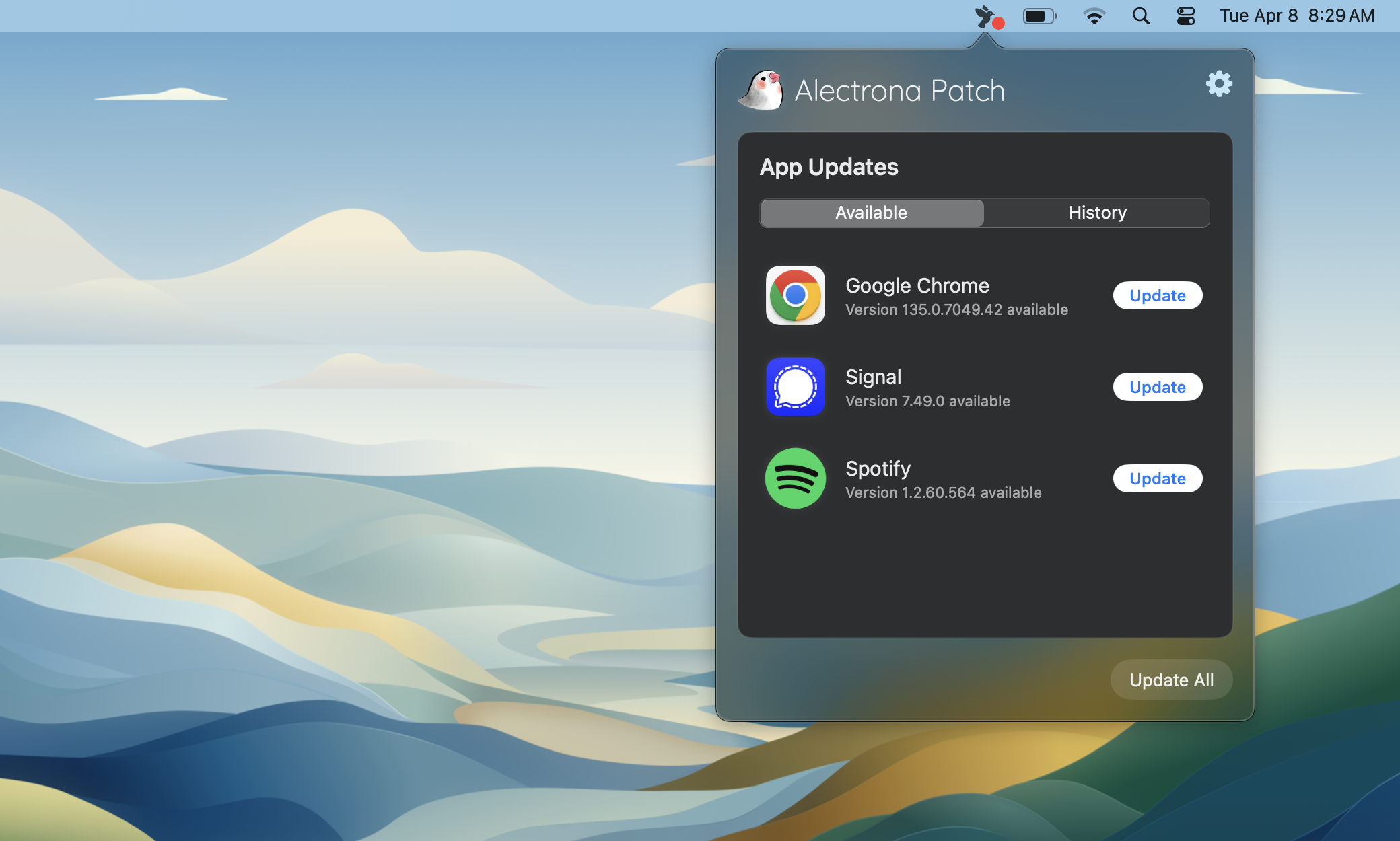The width and height of the screenshot is (1400, 841).
Task: Update Spotify to version 1.2.60.564
Action: coord(1157,478)
